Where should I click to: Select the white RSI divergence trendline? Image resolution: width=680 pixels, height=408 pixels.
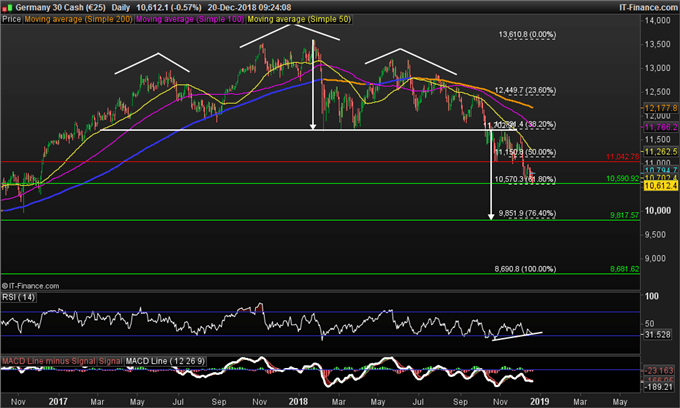click(517, 336)
